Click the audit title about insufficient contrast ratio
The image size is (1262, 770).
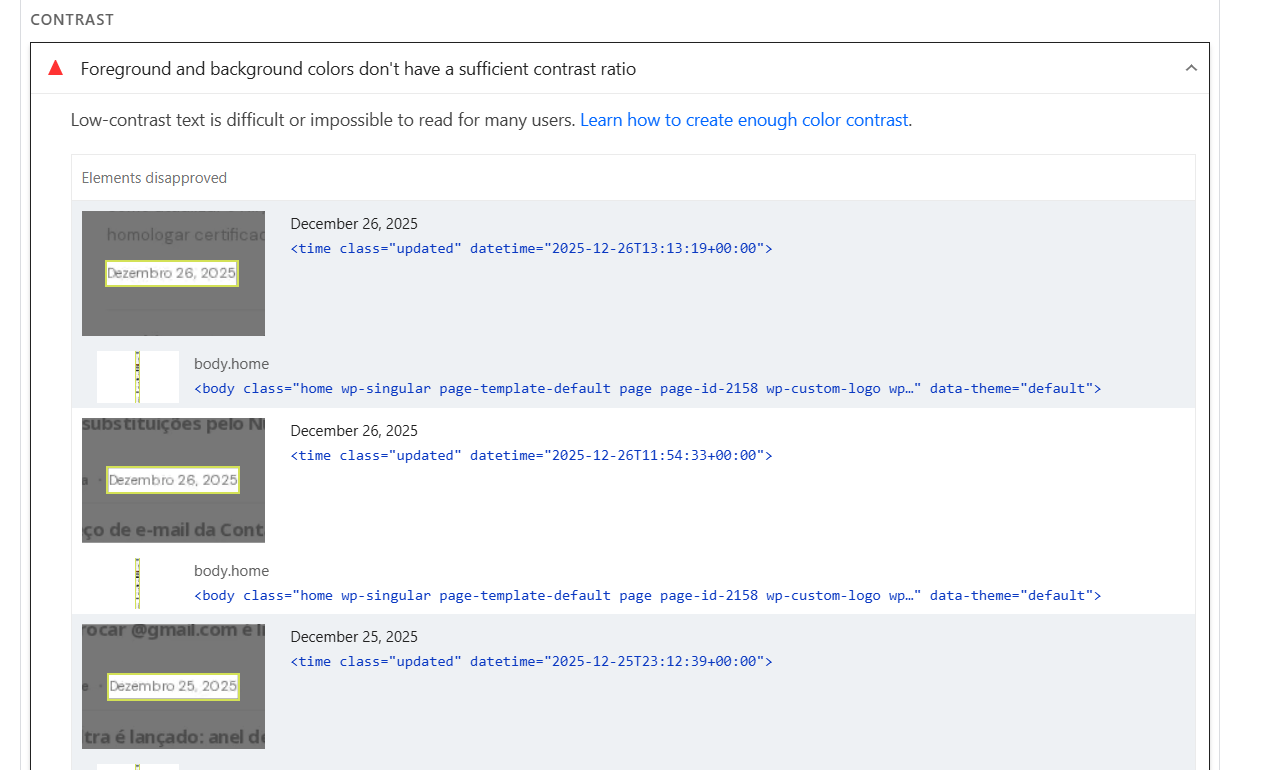(x=358, y=69)
